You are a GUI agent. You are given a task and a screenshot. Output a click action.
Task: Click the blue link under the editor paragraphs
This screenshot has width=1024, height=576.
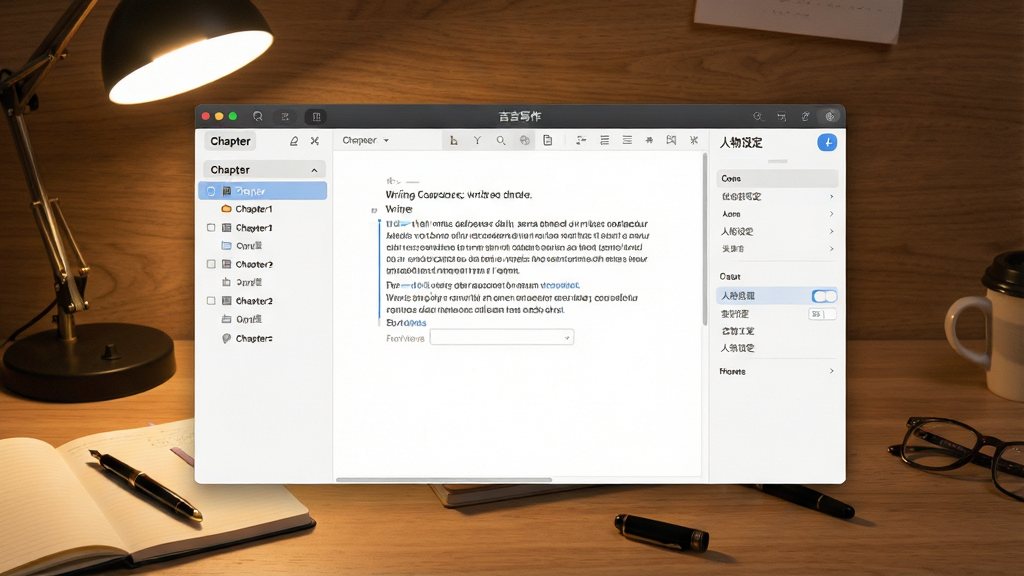tap(415, 323)
